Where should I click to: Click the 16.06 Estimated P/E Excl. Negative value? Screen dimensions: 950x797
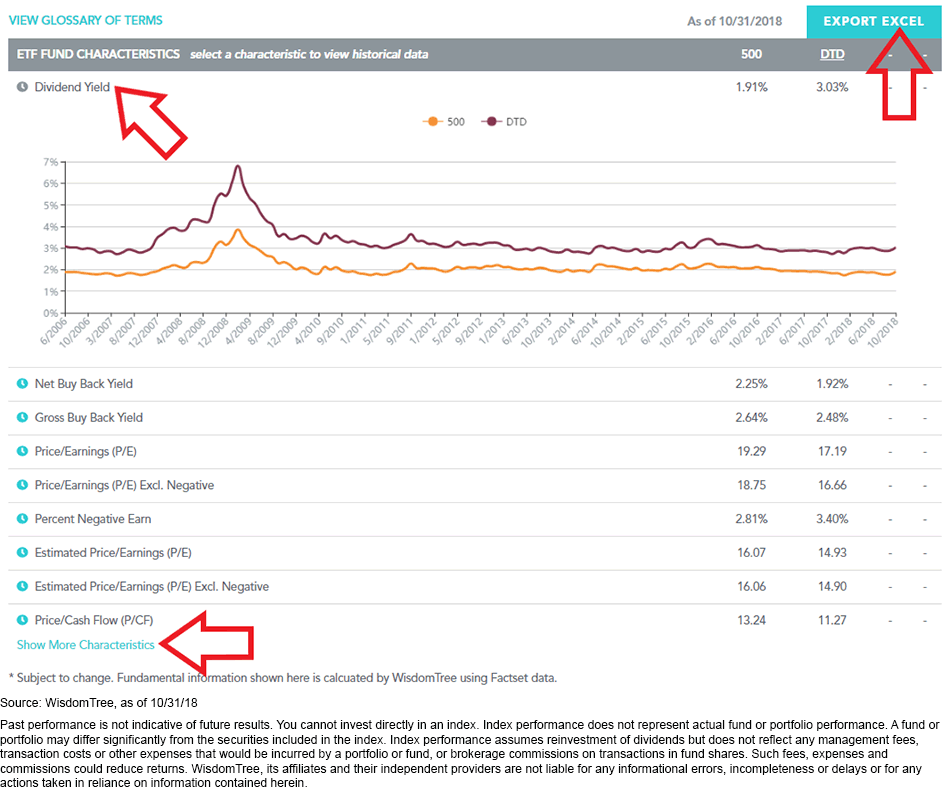click(751, 586)
